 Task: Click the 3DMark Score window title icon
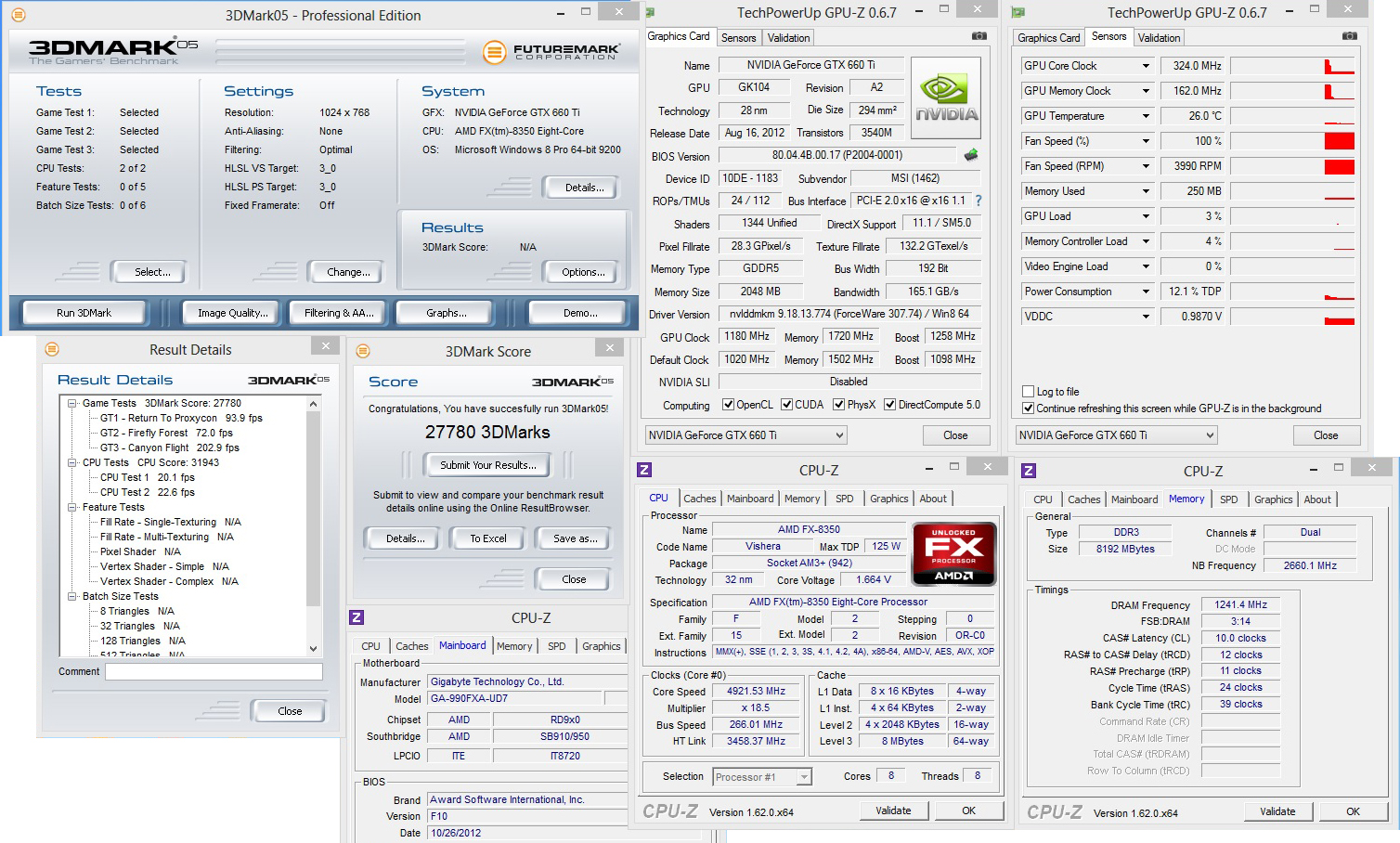pyautogui.click(x=363, y=350)
